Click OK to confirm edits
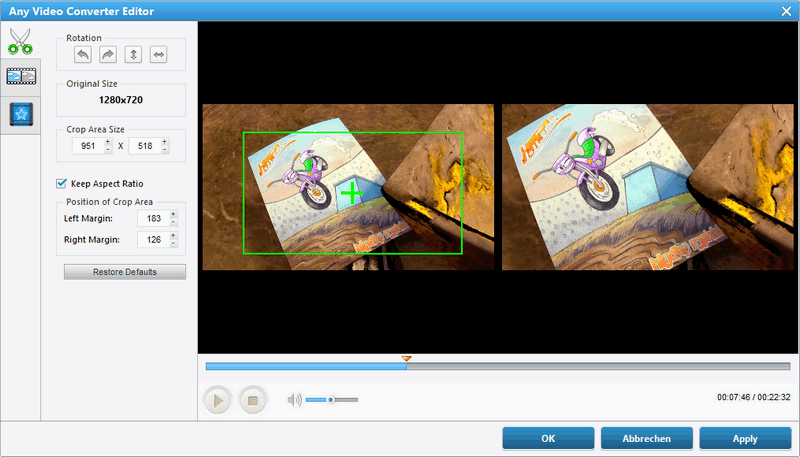800x457 pixels. point(548,439)
